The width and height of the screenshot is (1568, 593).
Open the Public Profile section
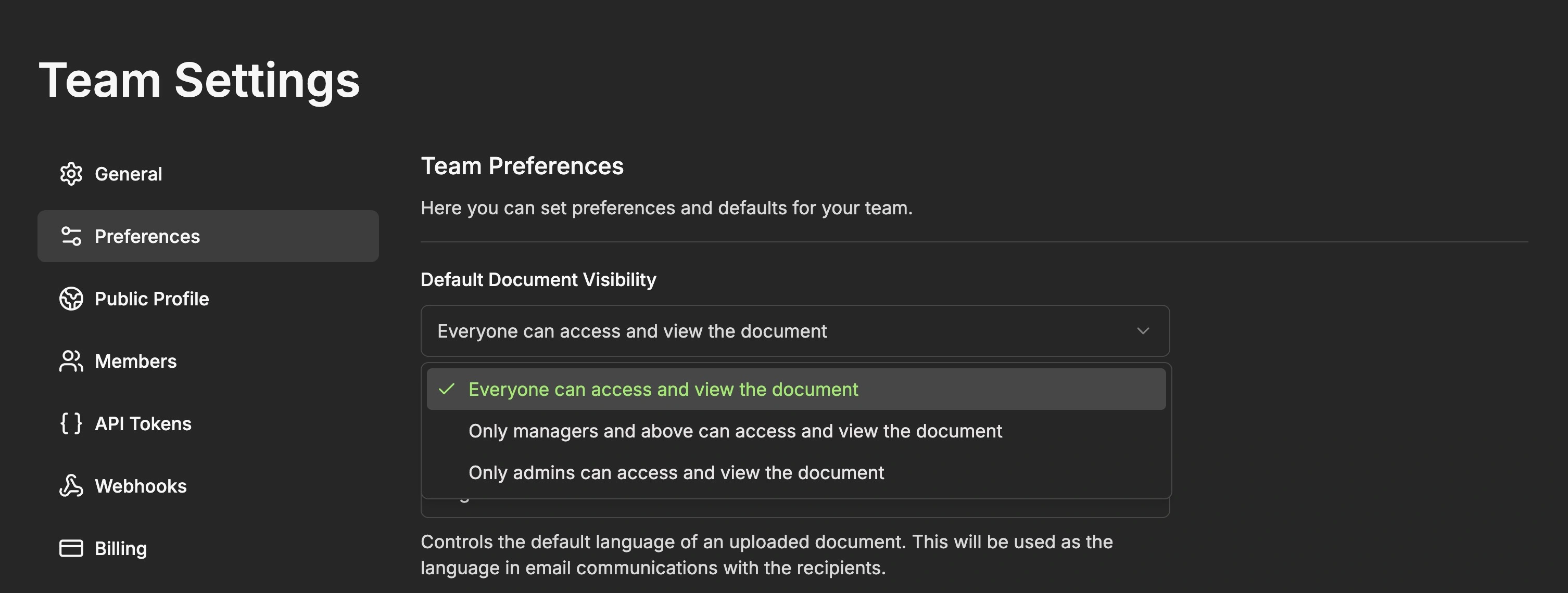[151, 299]
